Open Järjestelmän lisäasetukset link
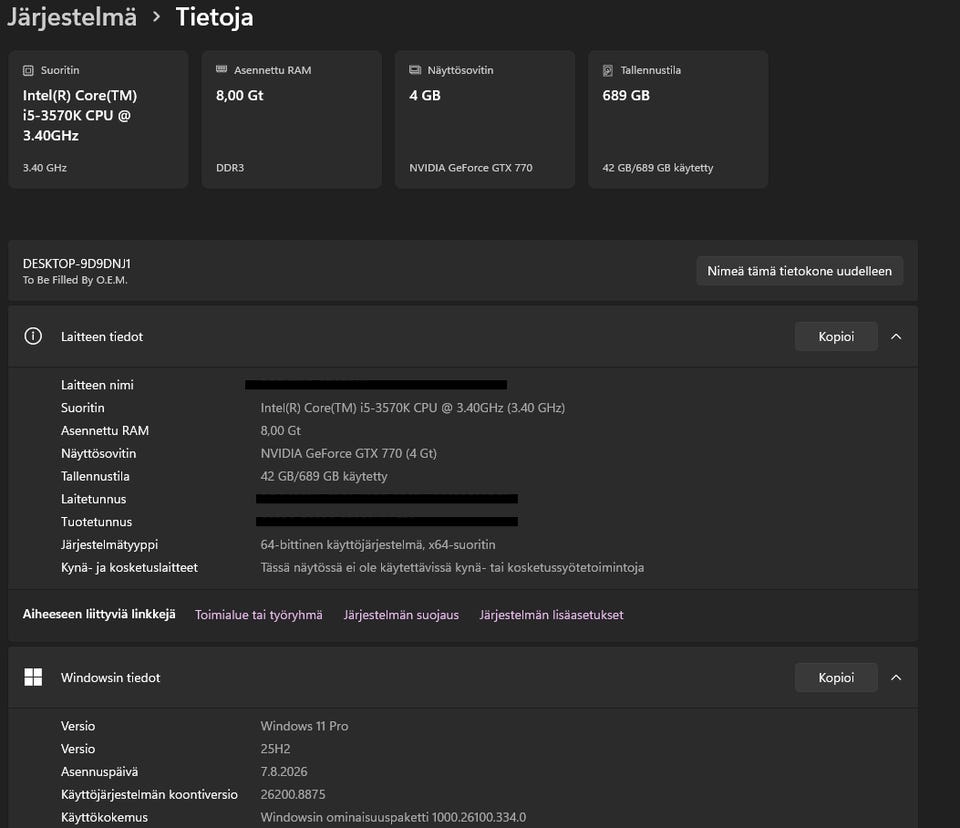 551,615
